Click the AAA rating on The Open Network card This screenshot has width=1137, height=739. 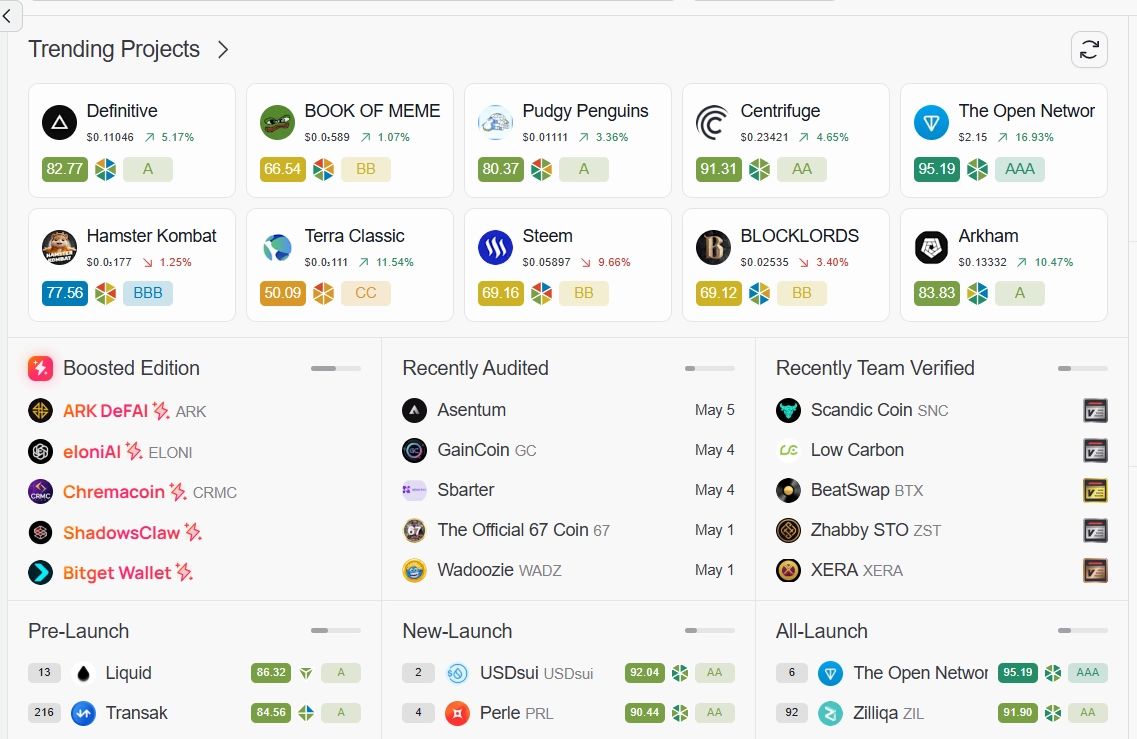point(1020,169)
